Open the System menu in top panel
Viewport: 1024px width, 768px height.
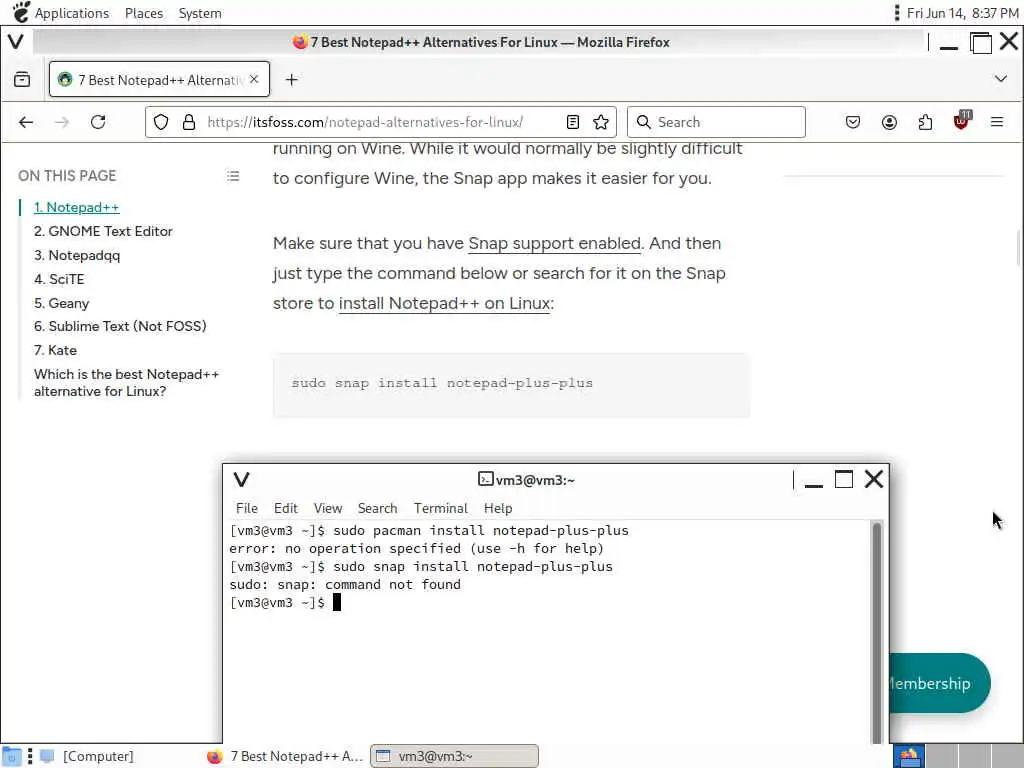pos(200,13)
